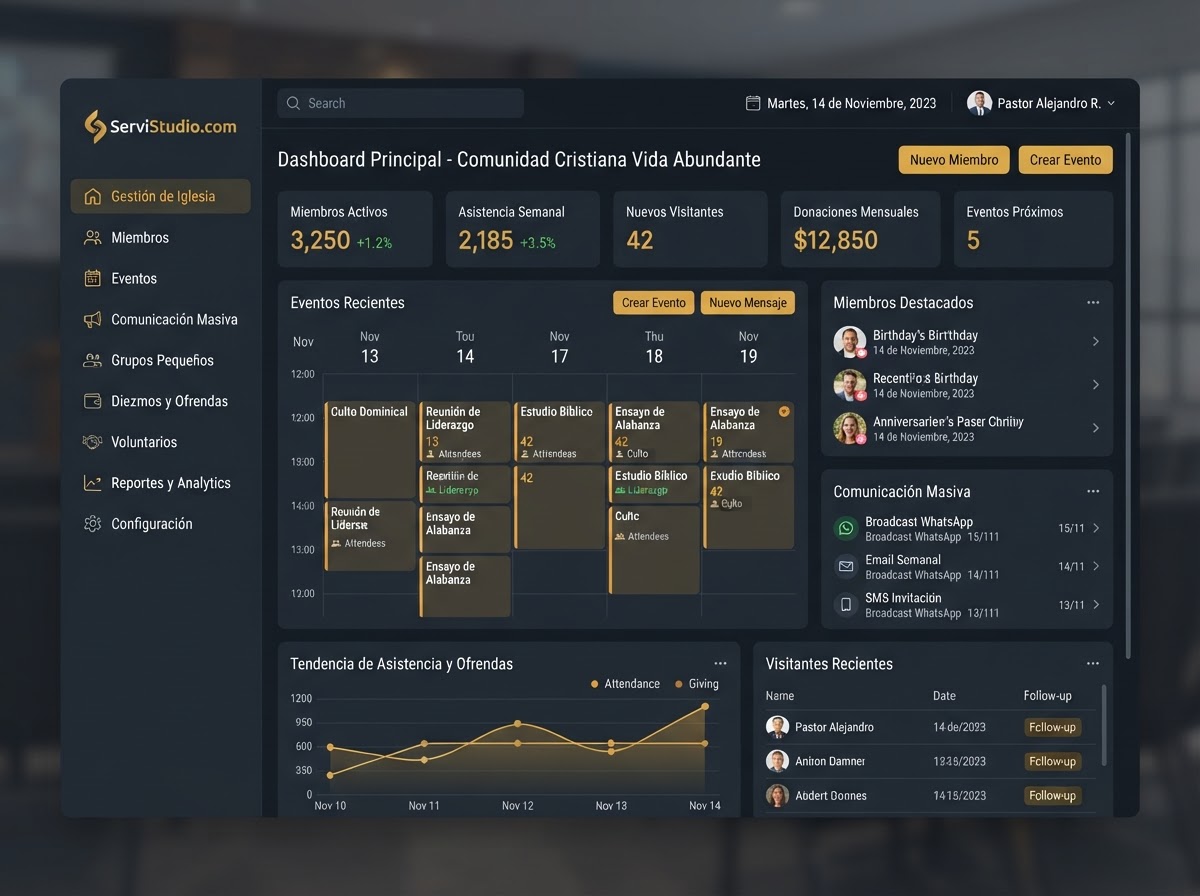Viewport: 1200px width, 896px height.
Task: Click the Nuevo Mensaje button
Action: [x=748, y=303]
